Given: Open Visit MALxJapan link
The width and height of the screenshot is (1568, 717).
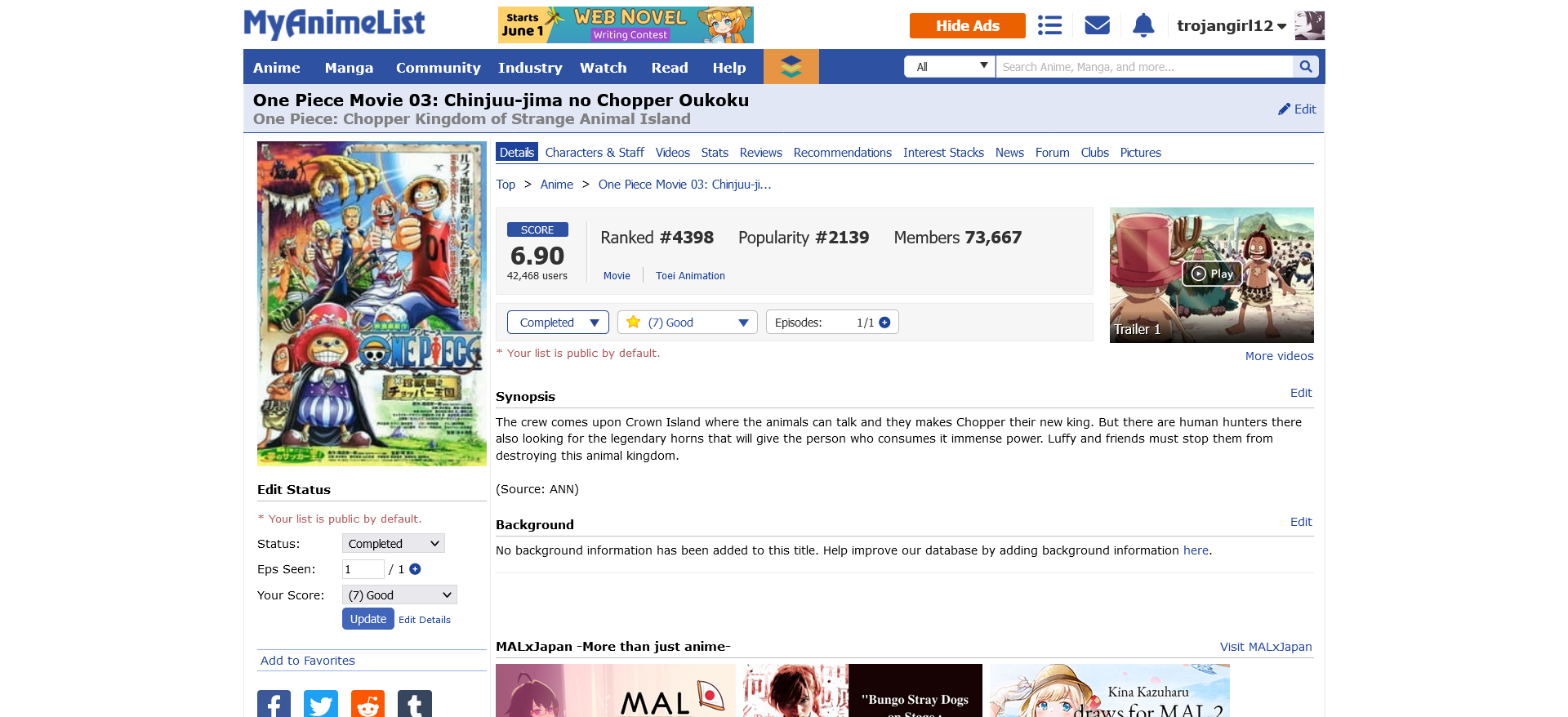Looking at the screenshot, I should (1266, 647).
